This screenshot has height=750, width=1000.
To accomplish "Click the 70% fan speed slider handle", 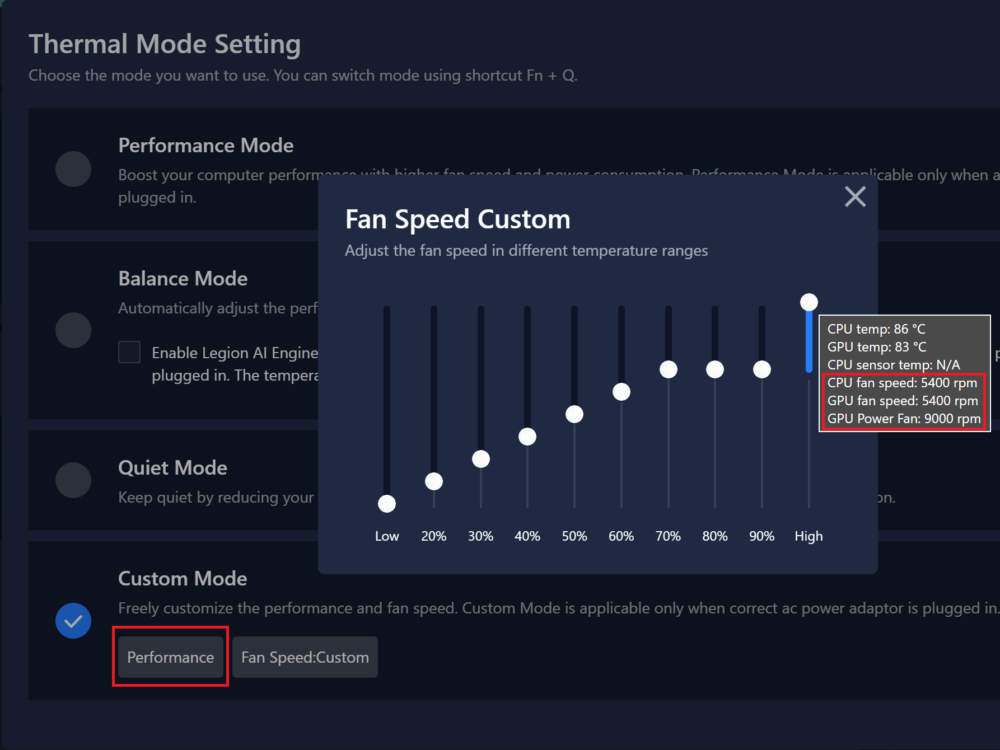I will pos(668,369).
